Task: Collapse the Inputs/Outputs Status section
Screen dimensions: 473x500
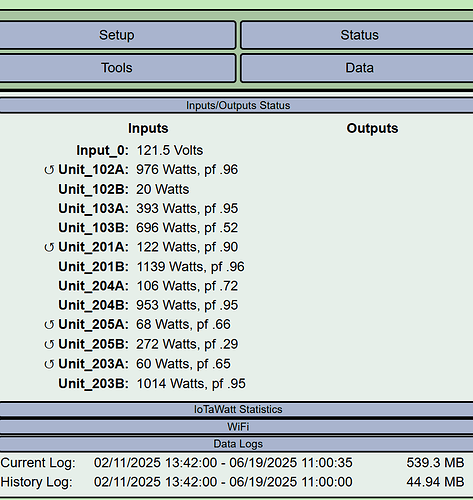Action: pos(237,105)
